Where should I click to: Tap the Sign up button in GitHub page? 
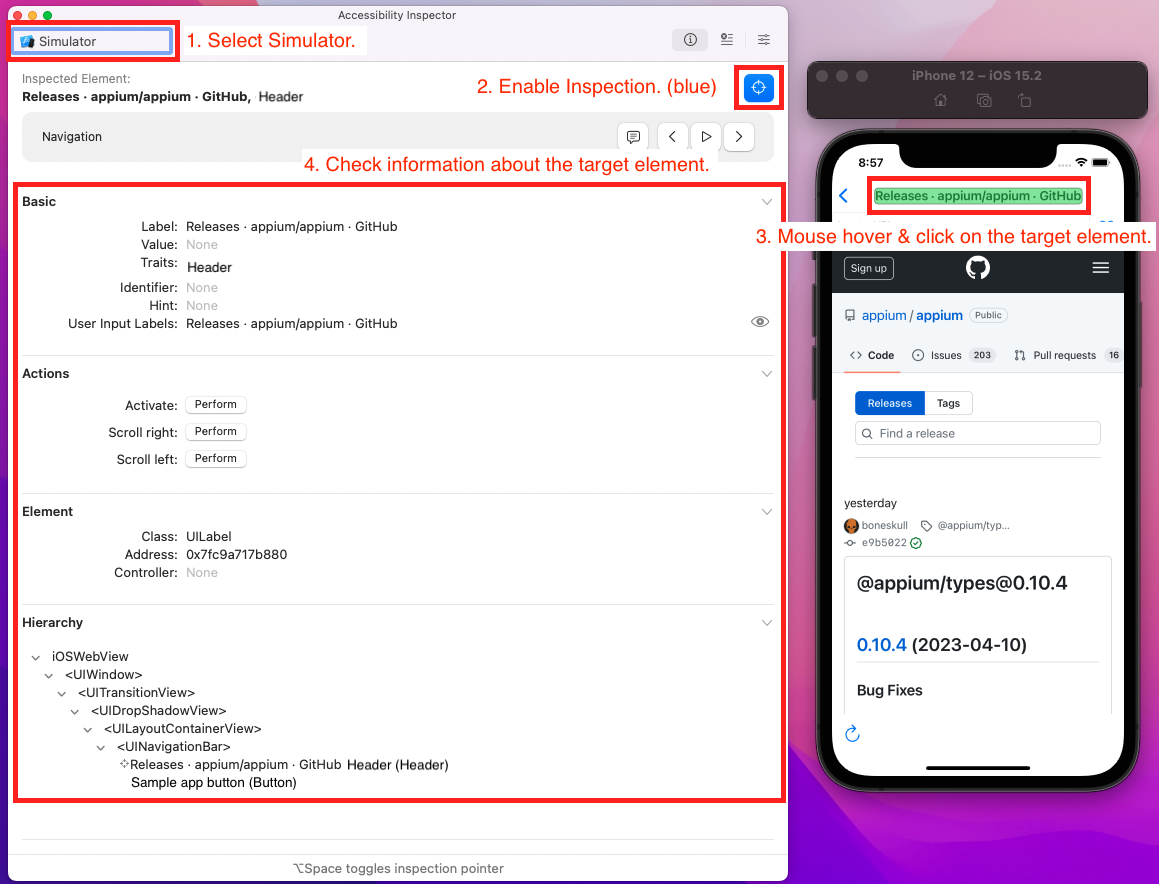tap(869, 268)
